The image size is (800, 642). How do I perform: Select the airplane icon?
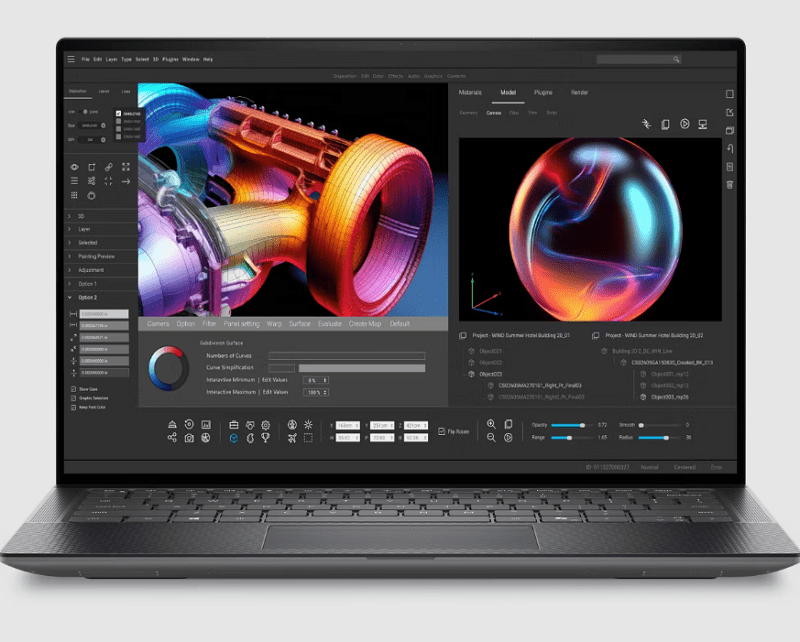tap(292, 438)
